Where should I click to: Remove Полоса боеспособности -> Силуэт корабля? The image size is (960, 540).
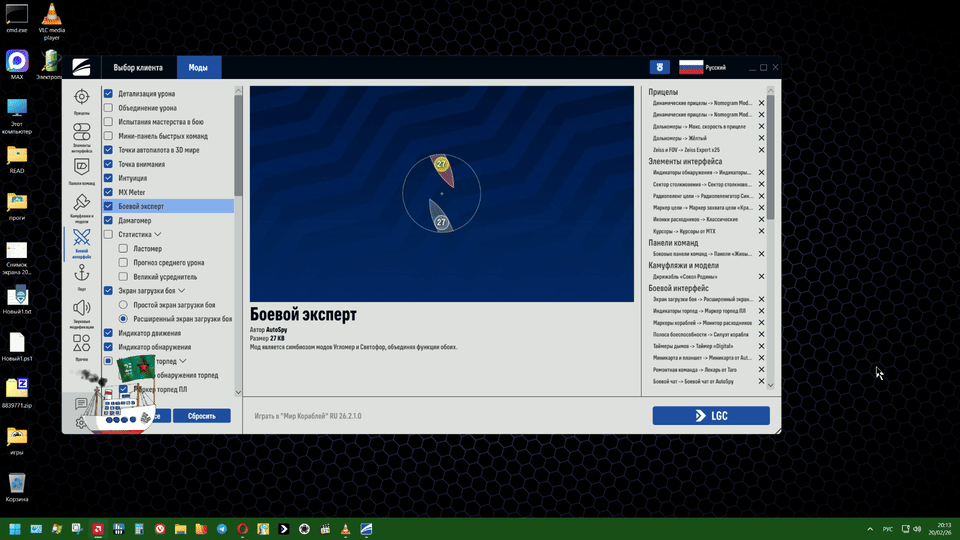(762, 334)
